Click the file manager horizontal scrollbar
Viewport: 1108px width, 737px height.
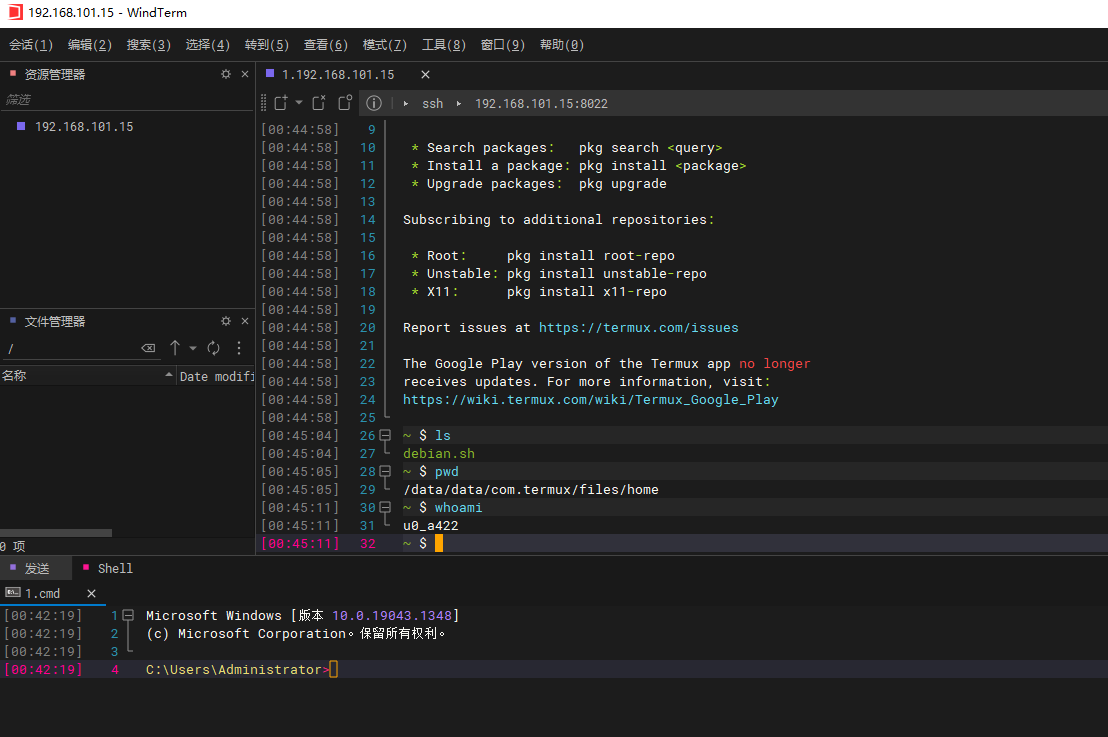coord(56,533)
